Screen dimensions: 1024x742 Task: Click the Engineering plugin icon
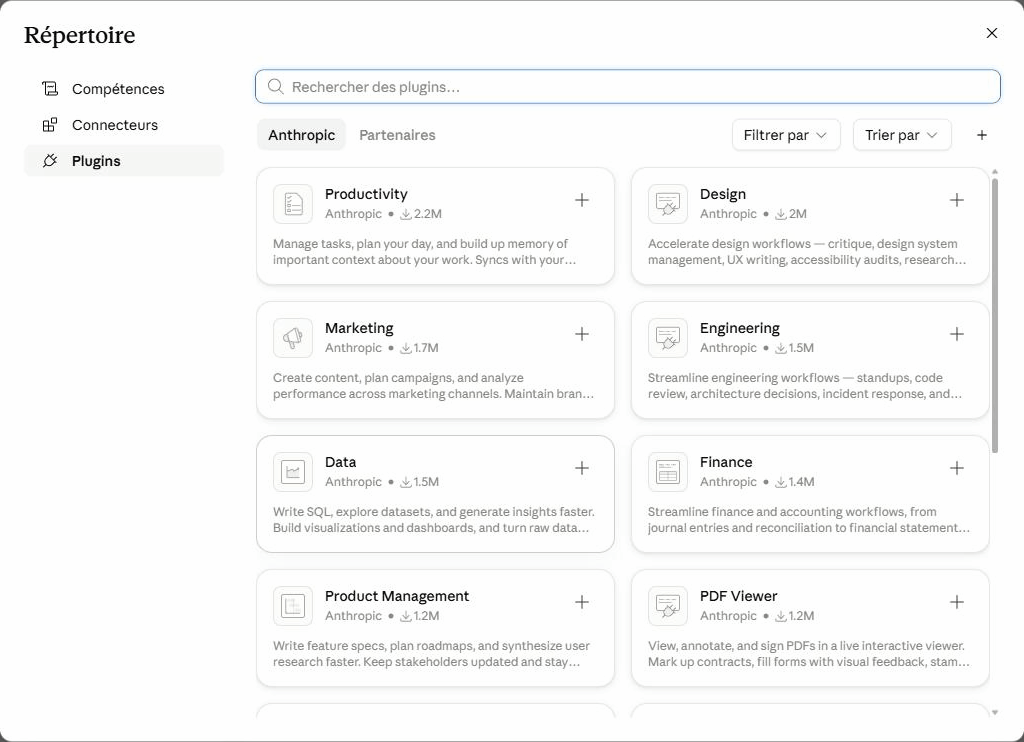667,338
